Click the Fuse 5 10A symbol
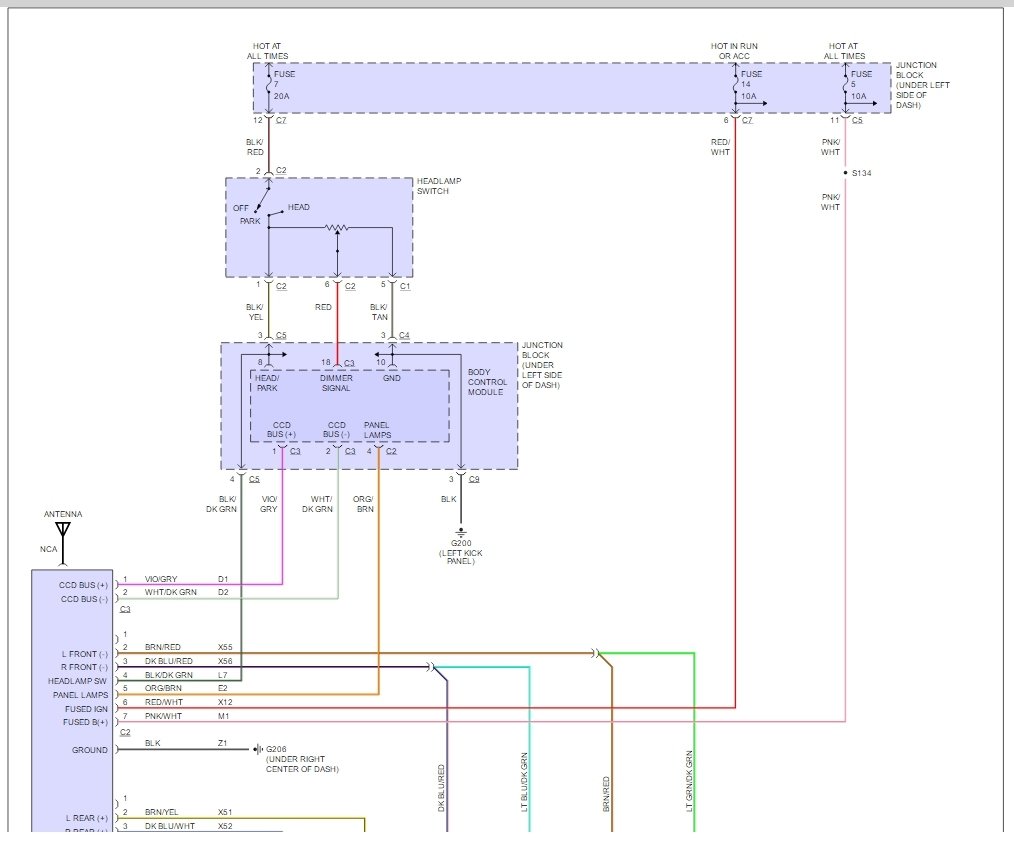The image size is (1014, 850). coord(845,85)
